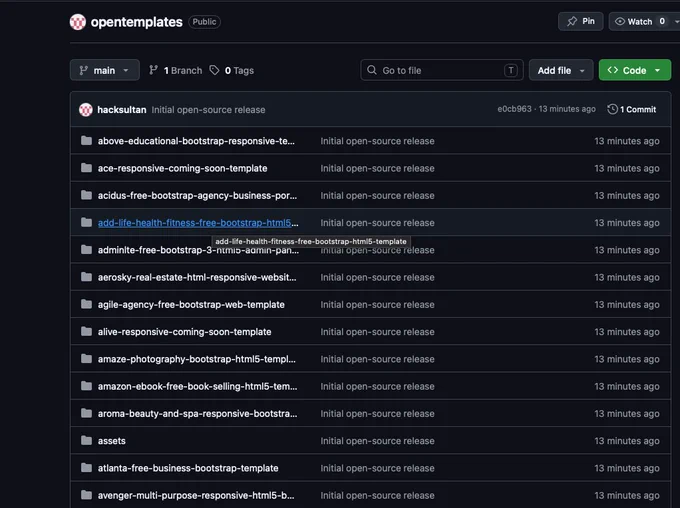
Task: Expand the Add file dropdown
Action: pos(561,70)
